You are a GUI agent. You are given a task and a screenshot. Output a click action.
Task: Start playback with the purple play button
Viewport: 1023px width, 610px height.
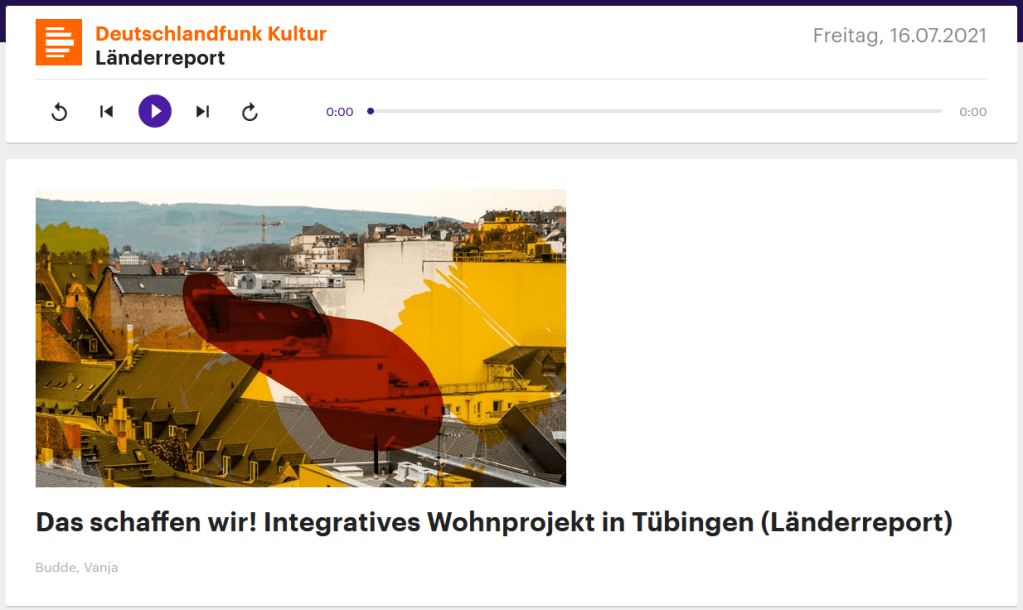pyautogui.click(x=155, y=111)
